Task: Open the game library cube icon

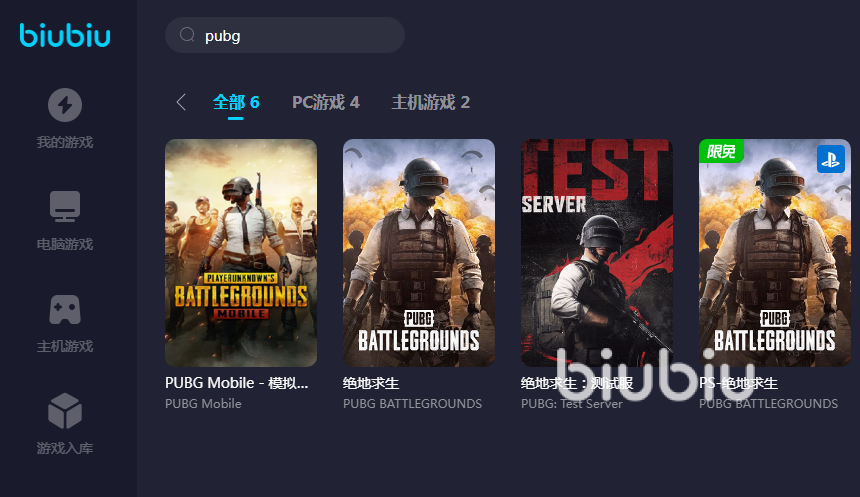Action: pyautogui.click(x=65, y=411)
